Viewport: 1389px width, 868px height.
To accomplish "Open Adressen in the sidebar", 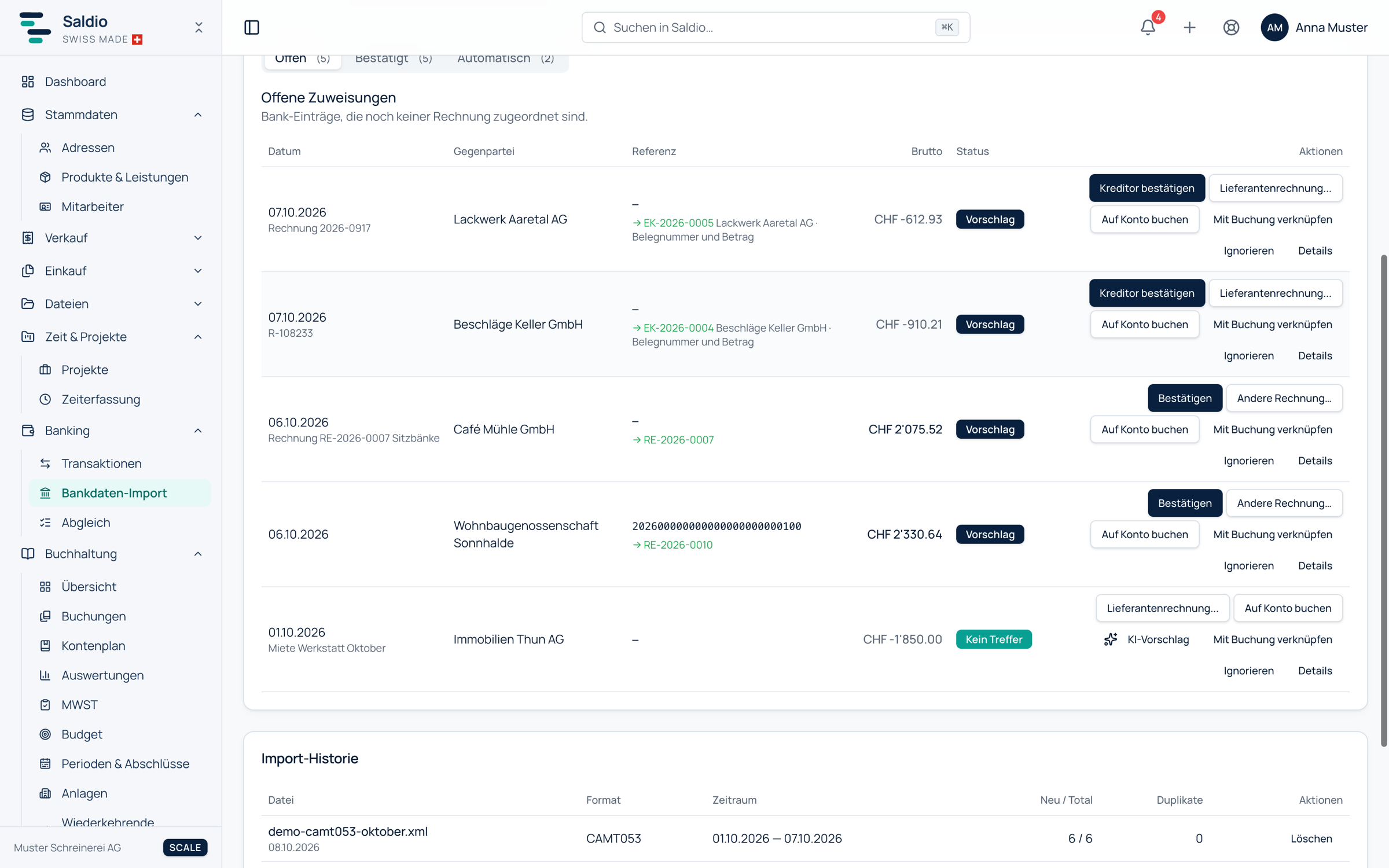I will 119,148.
